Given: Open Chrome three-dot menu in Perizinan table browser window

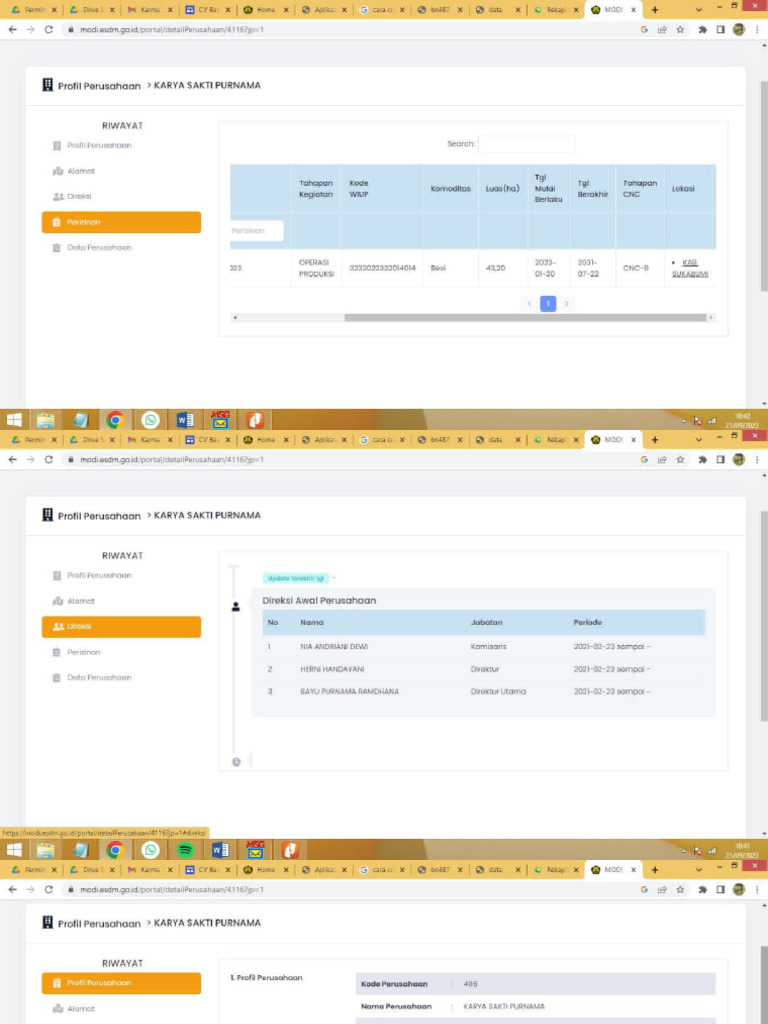Looking at the screenshot, I should pyautogui.click(x=758, y=29).
